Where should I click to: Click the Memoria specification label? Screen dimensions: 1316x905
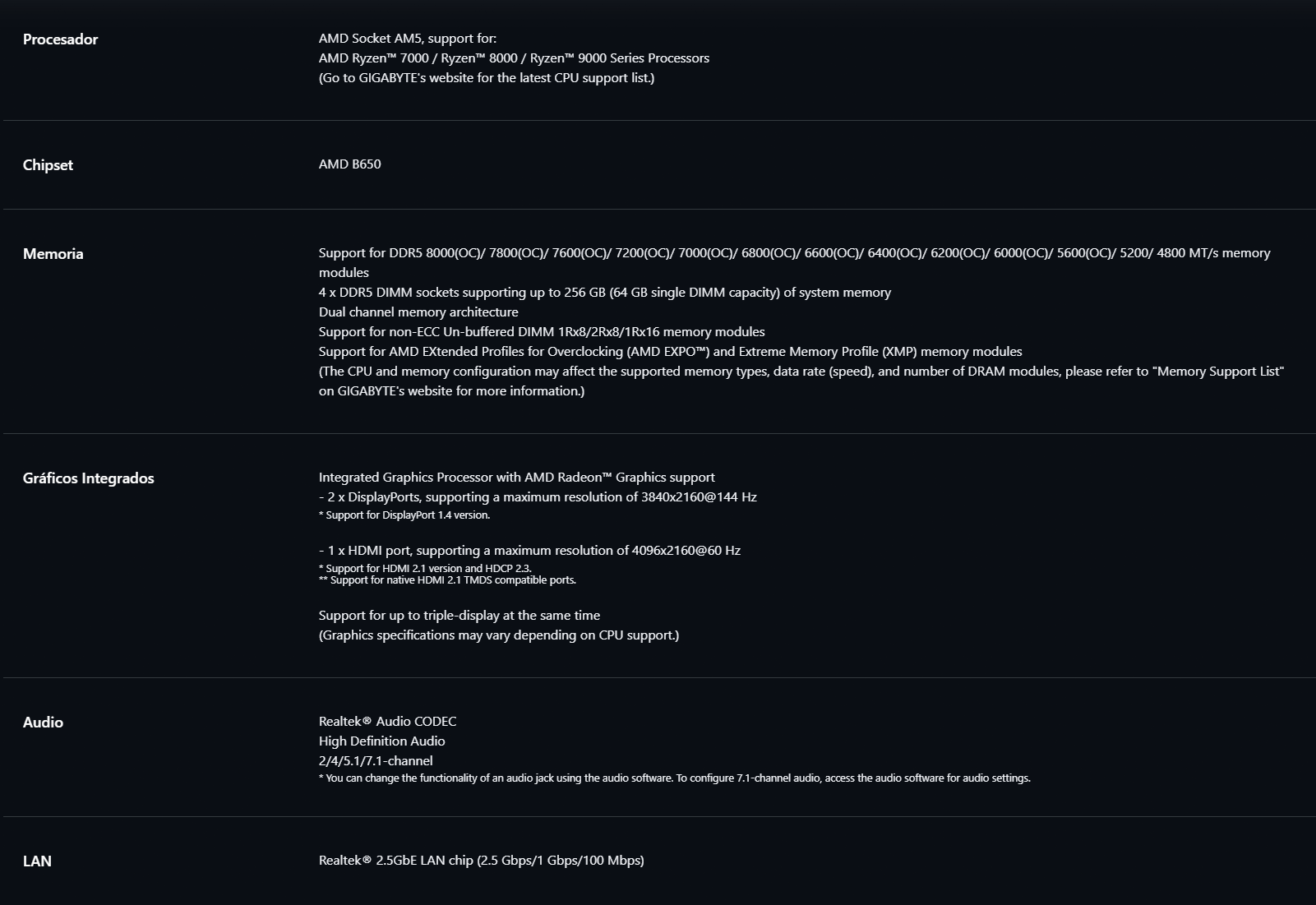(53, 254)
